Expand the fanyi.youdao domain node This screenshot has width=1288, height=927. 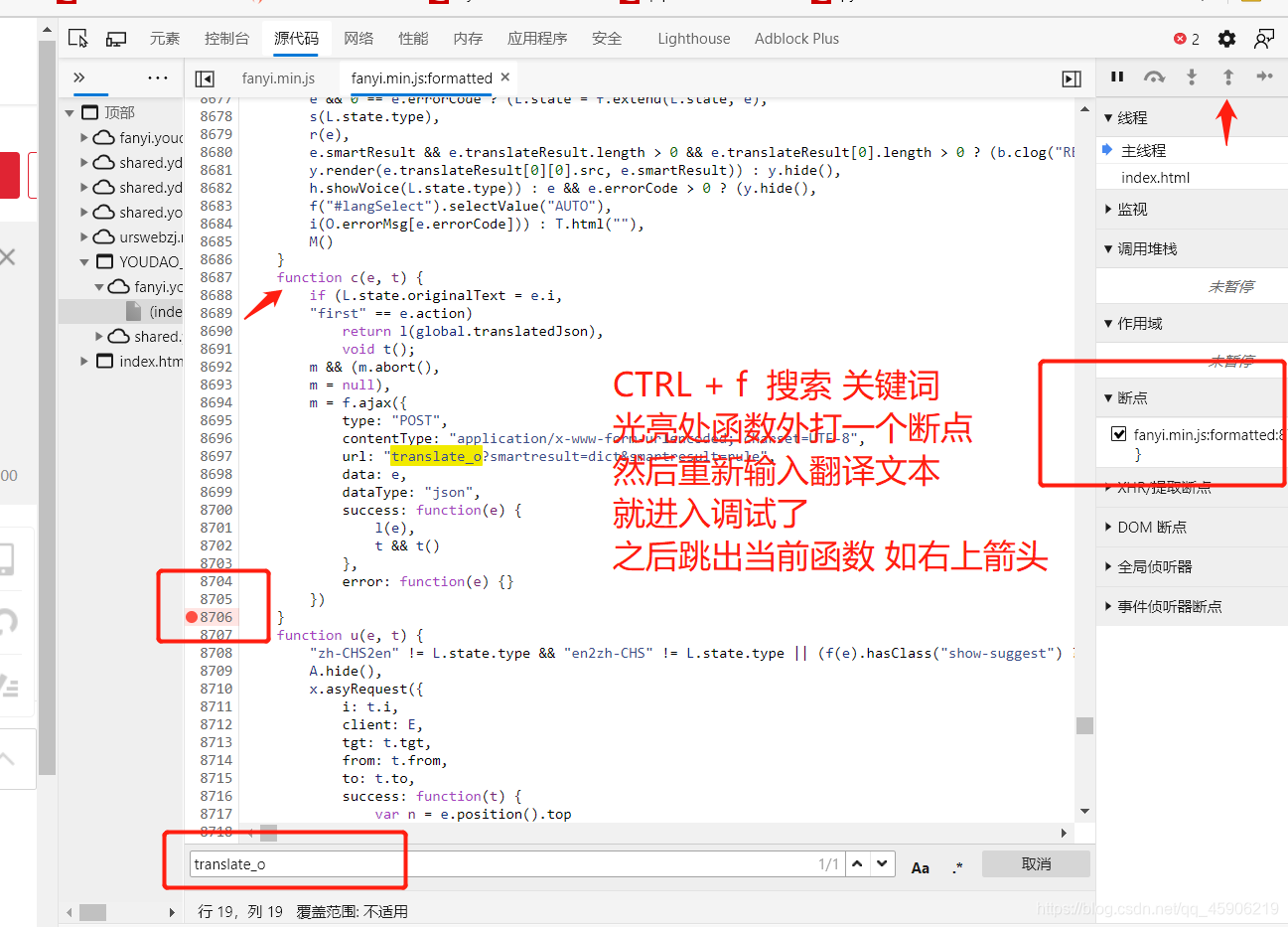84,137
